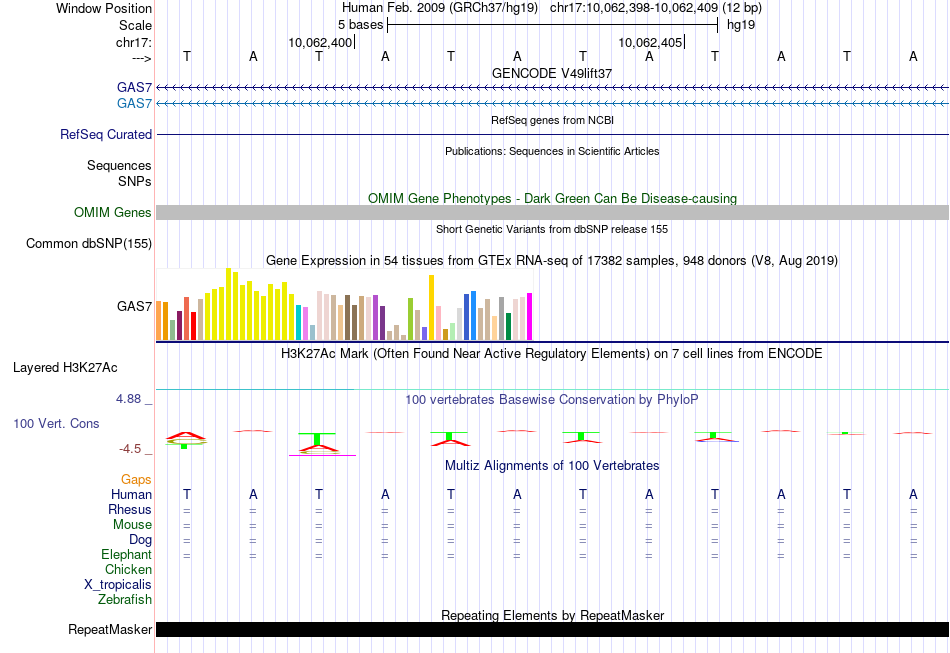Screen dimensions: 950x653
Task: Click the orange Gaps label
Action: click(x=136, y=479)
